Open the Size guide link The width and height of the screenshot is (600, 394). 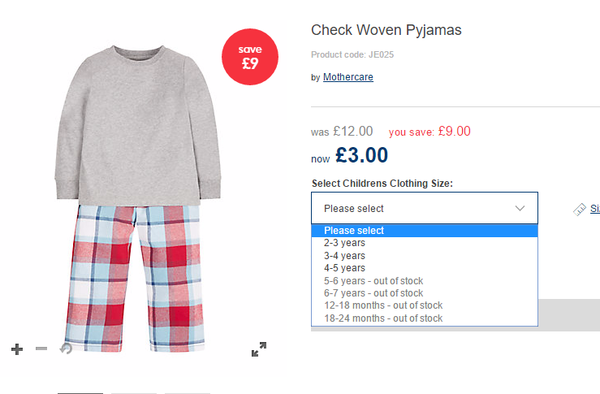coord(595,209)
